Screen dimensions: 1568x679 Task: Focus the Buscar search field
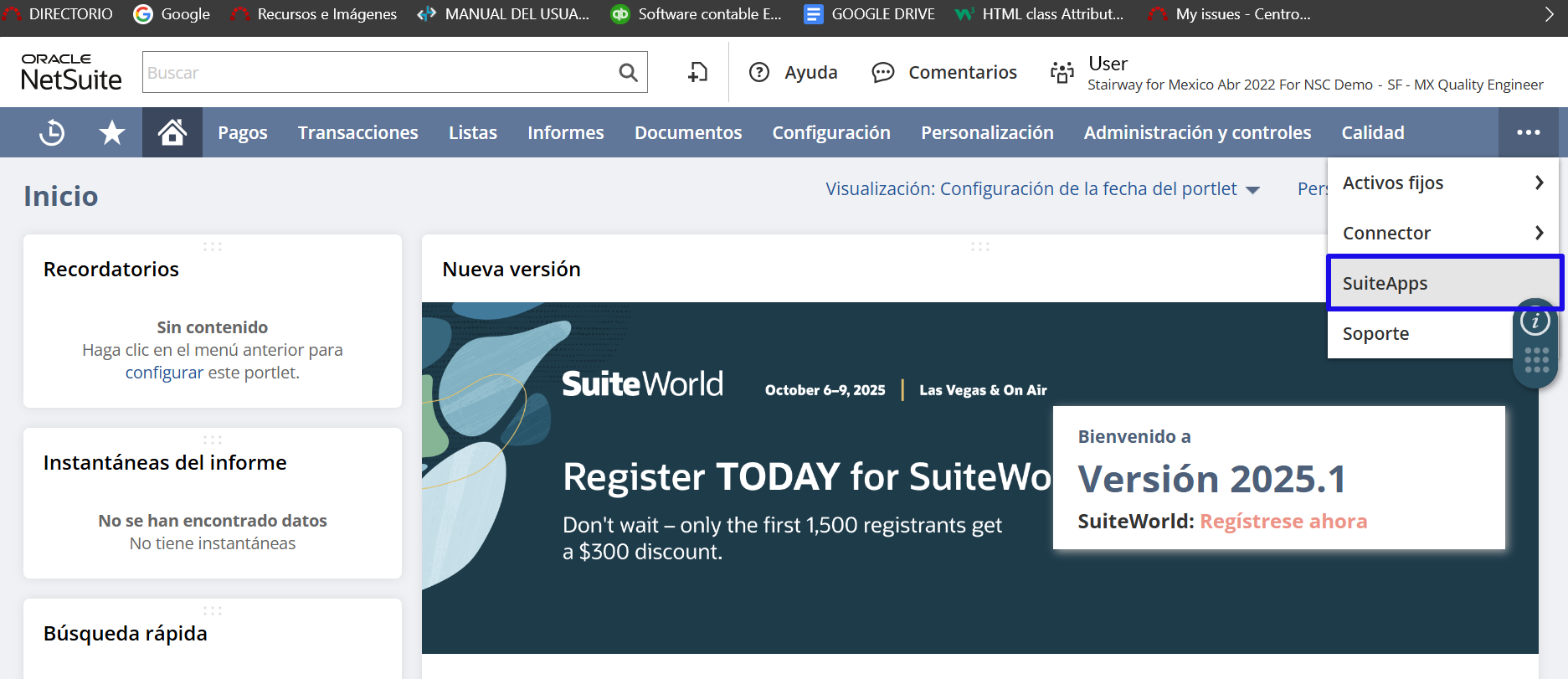pyautogui.click(x=377, y=73)
